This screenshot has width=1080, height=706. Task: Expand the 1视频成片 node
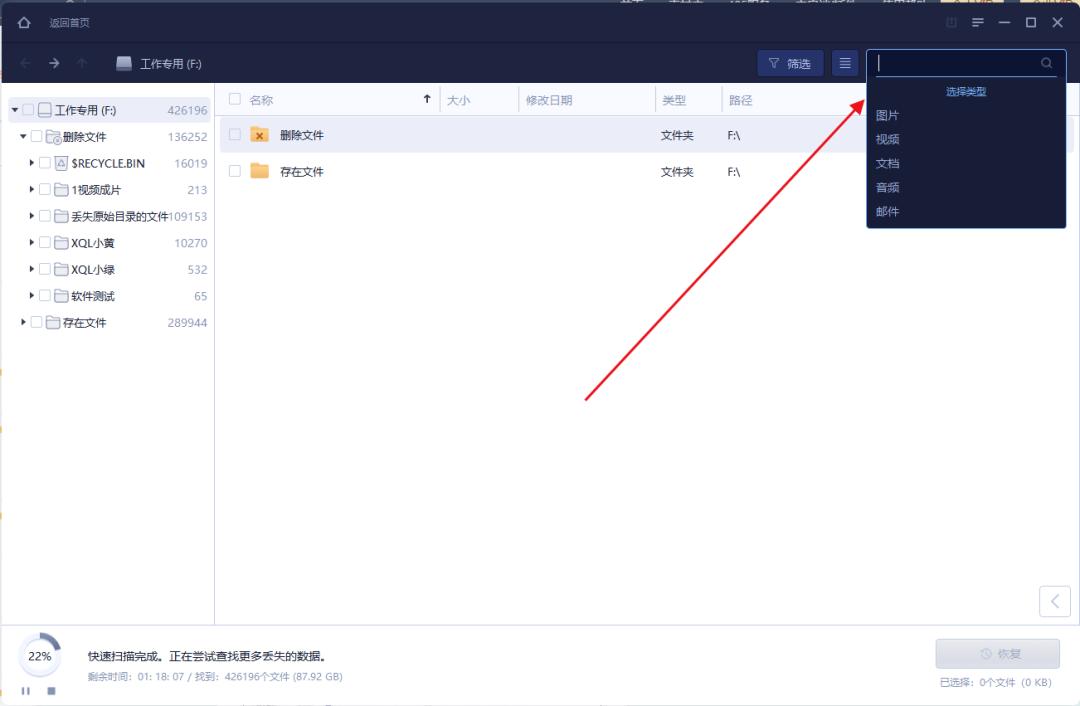click(32, 189)
